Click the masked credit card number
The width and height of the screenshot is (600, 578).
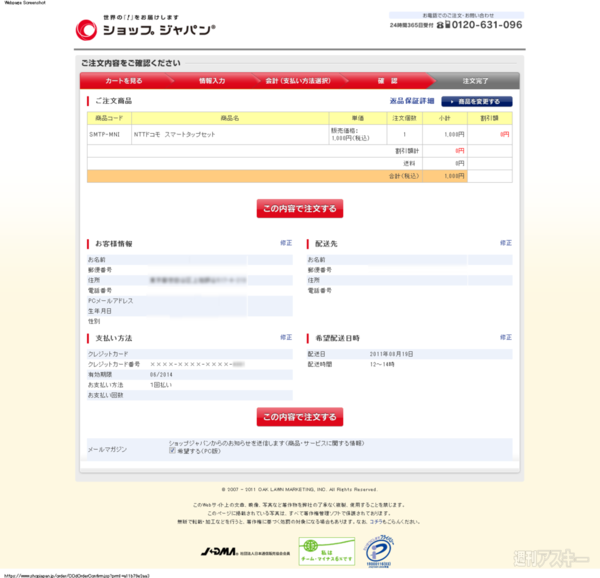coord(197,364)
